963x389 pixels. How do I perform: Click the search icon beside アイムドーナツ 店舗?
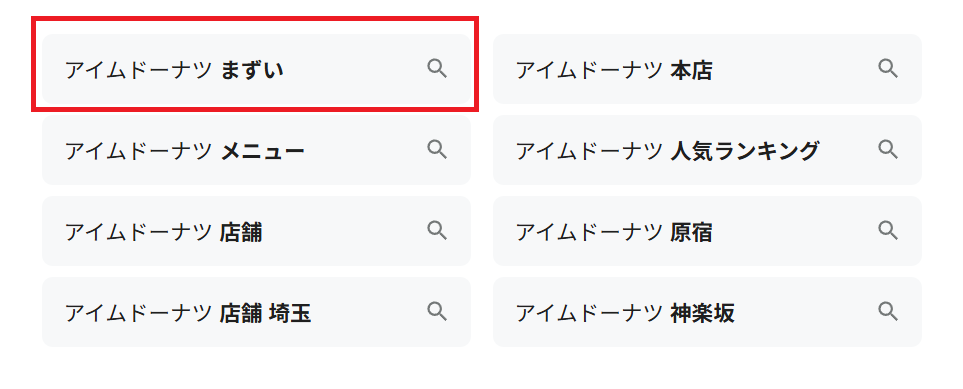pos(437,230)
